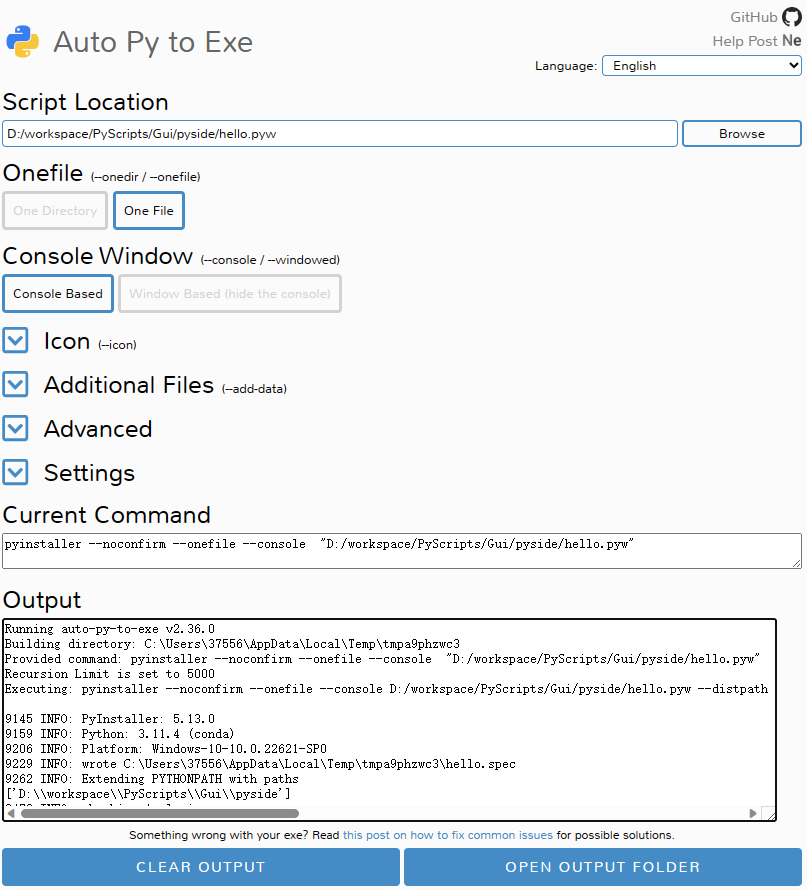Open the Language dropdown set to English
807x890 pixels.
pos(701,66)
